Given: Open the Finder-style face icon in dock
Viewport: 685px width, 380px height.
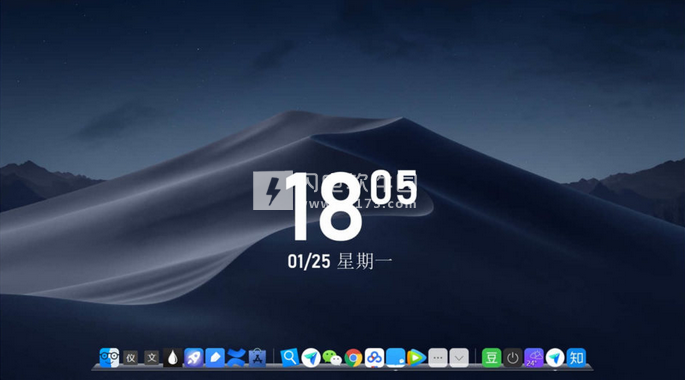Looking at the screenshot, I should (109, 358).
